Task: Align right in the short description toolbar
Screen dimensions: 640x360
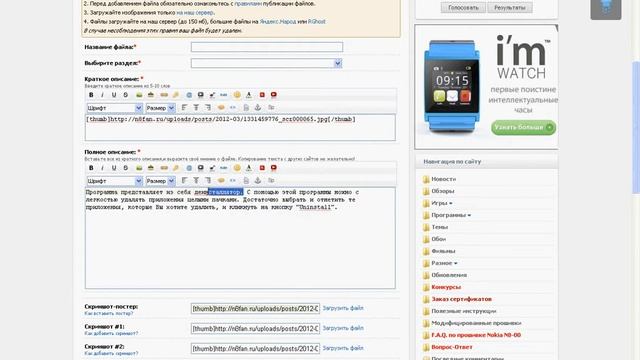Action: (208, 107)
